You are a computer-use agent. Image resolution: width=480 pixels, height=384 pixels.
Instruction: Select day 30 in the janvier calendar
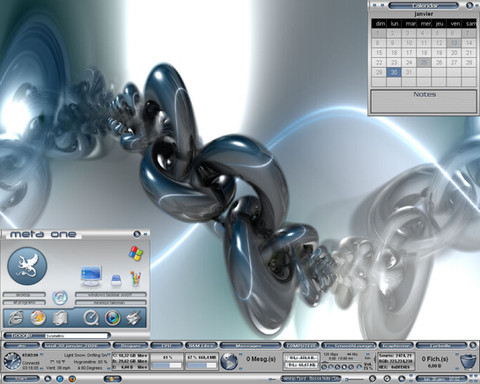click(394, 72)
